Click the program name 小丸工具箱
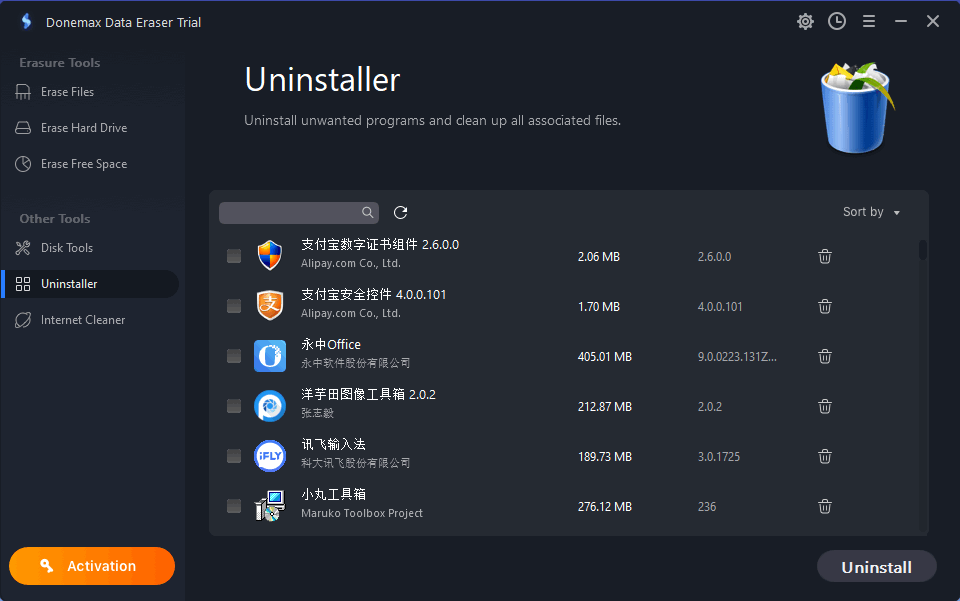The width and height of the screenshot is (960, 601). coord(333,495)
